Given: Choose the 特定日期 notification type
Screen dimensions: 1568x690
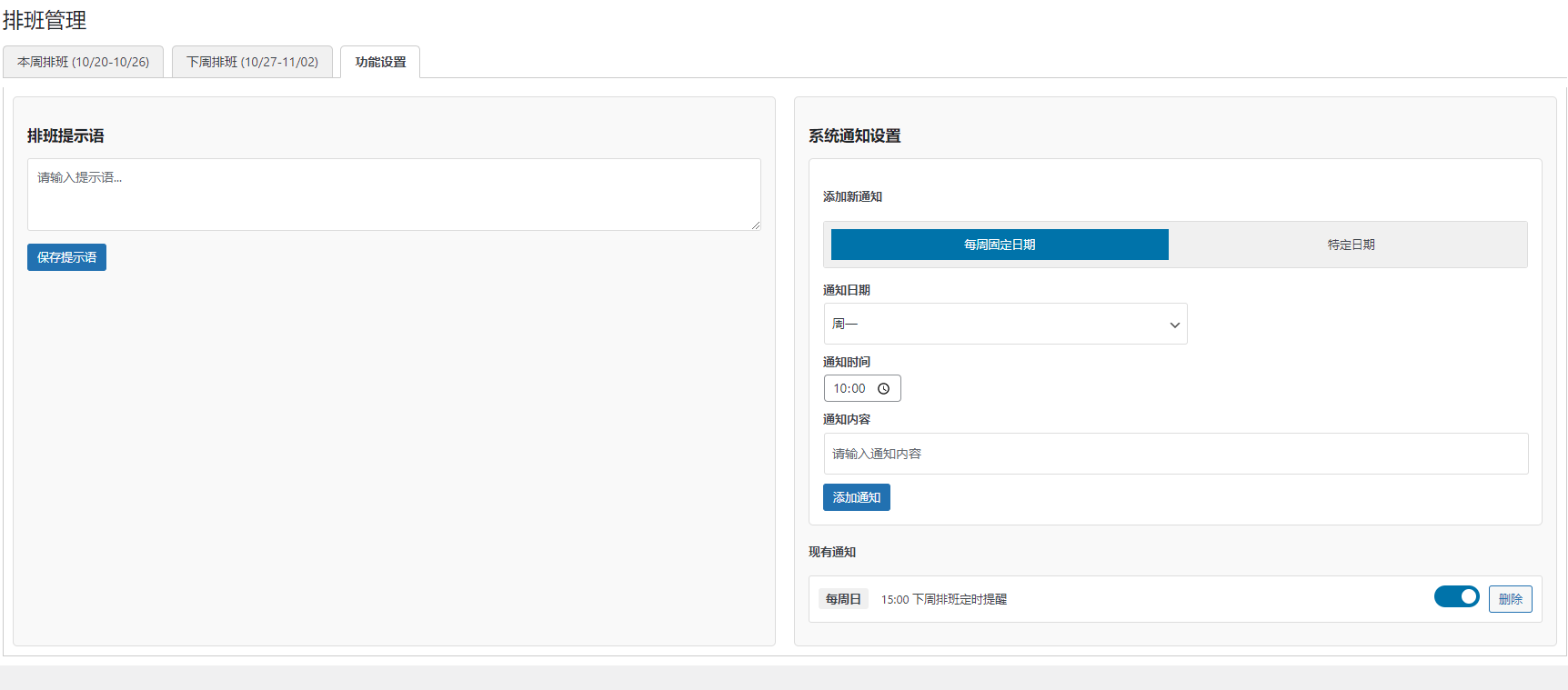Looking at the screenshot, I should pyautogui.click(x=1350, y=245).
